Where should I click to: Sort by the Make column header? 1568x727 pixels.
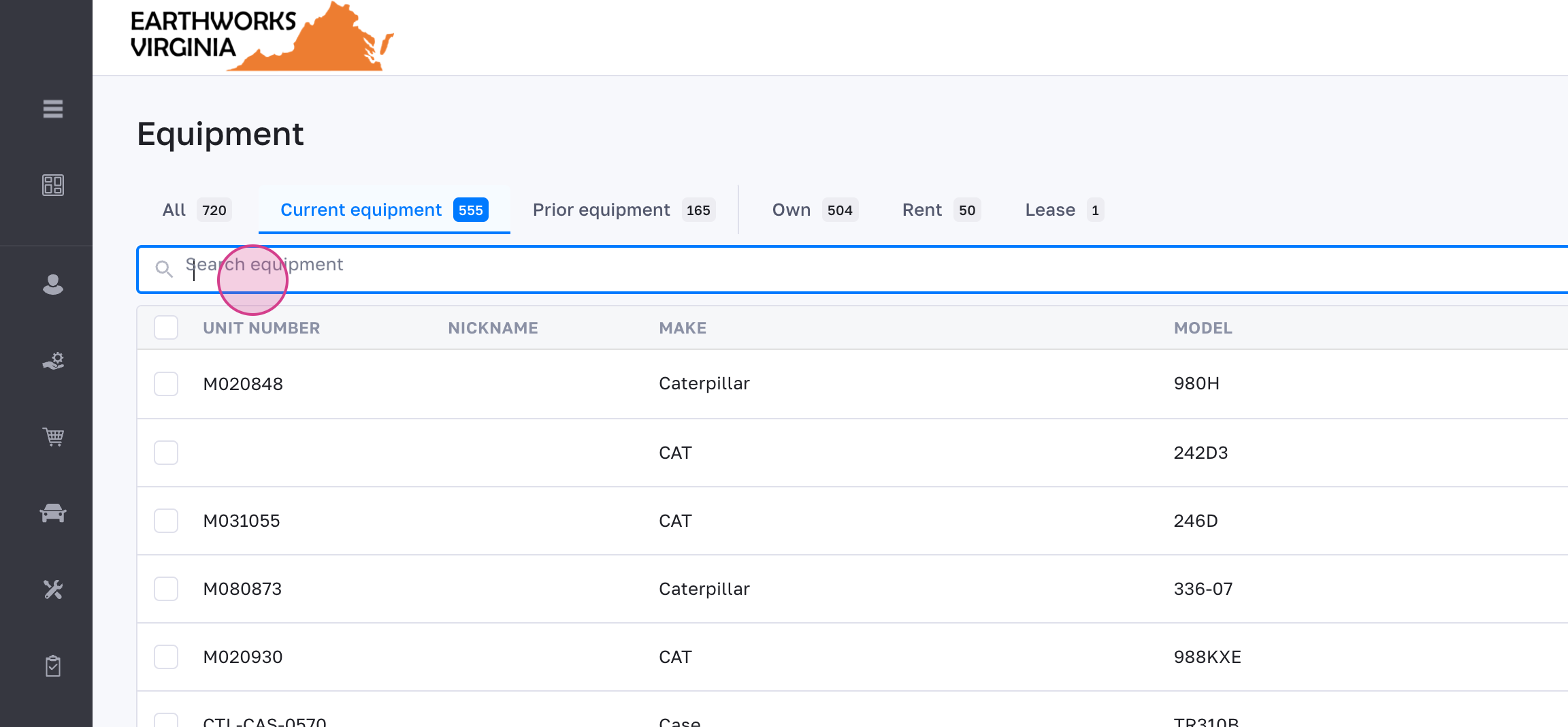[x=683, y=328]
